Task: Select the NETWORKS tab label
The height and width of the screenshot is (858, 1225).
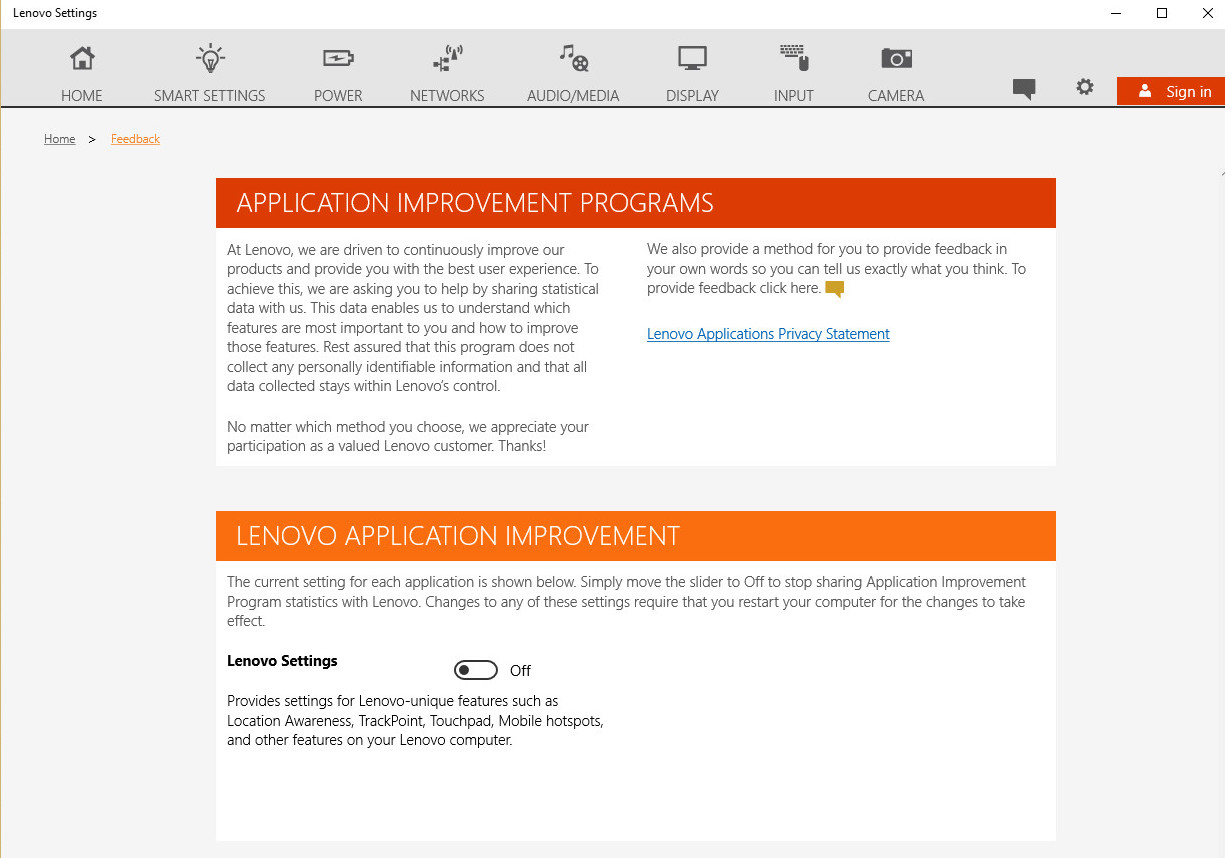Action: click(447, 96)
